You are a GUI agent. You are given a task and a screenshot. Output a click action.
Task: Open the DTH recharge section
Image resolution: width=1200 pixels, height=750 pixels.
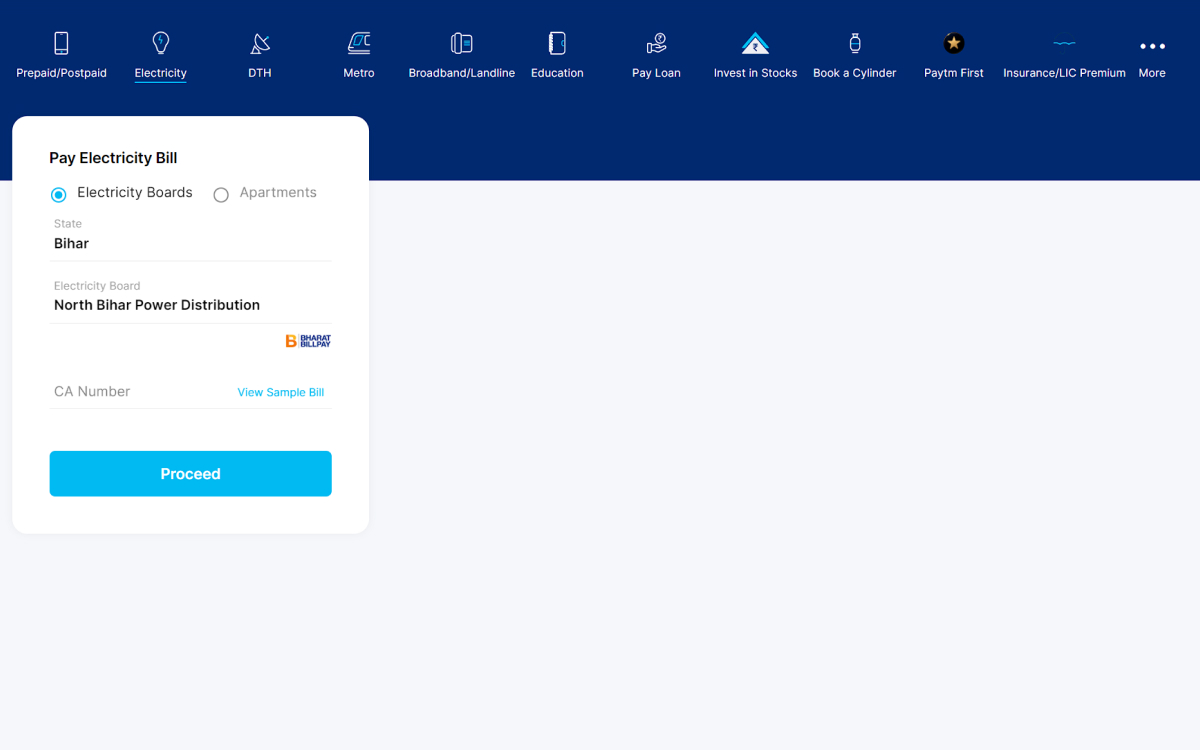pos(259,45)
